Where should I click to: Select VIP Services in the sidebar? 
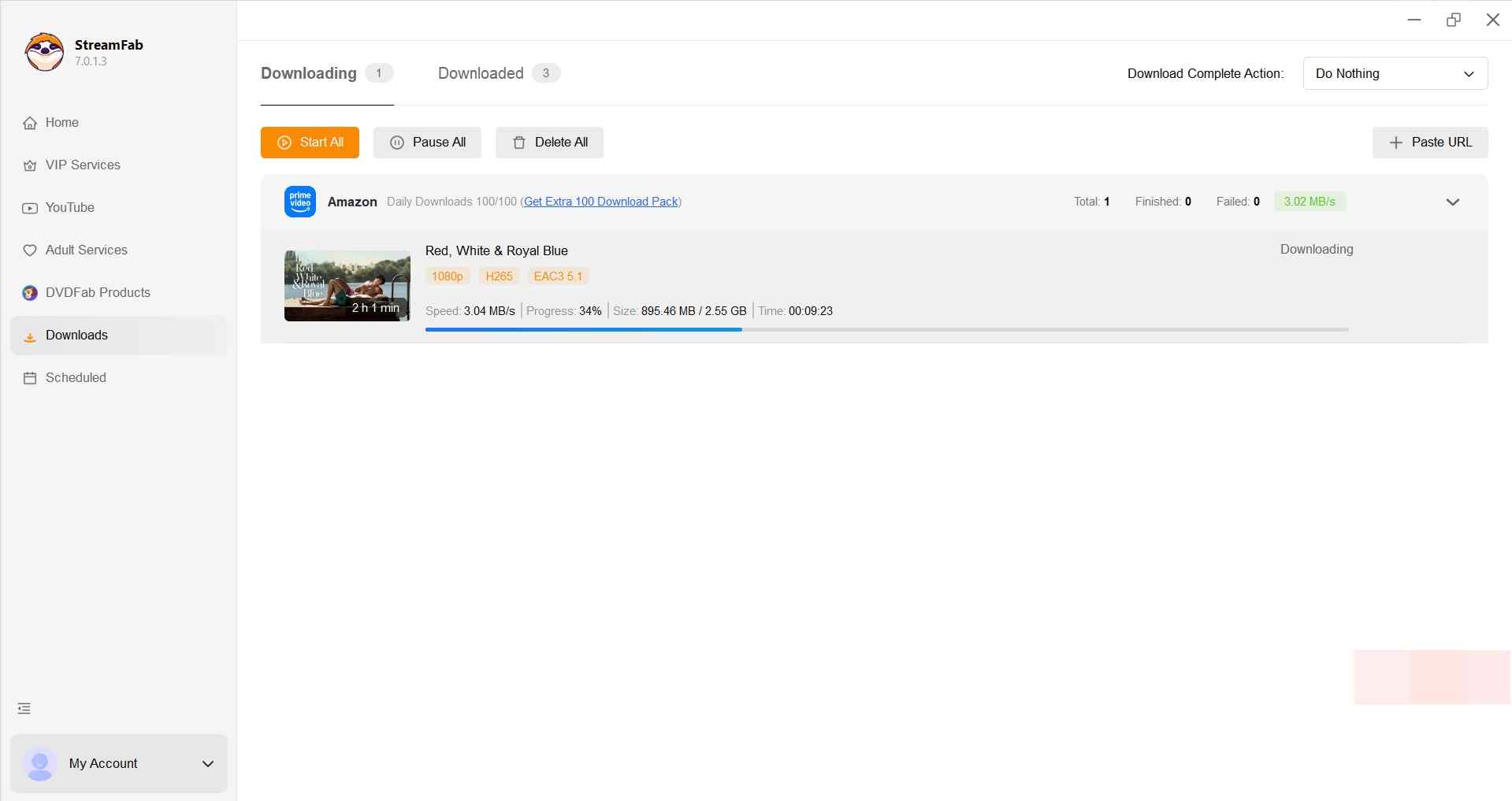(82, 165)
